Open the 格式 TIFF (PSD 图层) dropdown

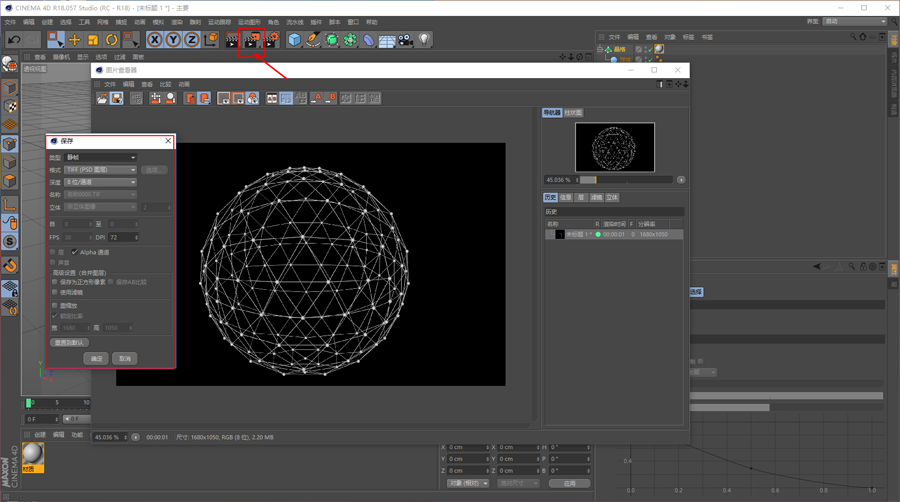click(100, 170)
